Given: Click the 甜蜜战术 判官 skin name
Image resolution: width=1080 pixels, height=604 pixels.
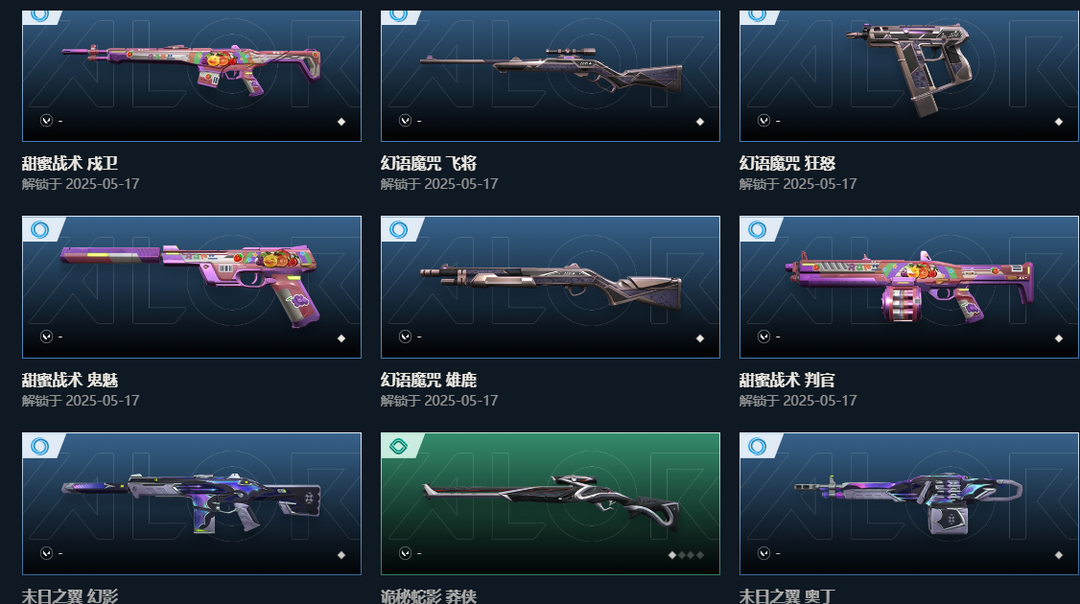Looking at the screenshot, I should click(x=787, y=379).
